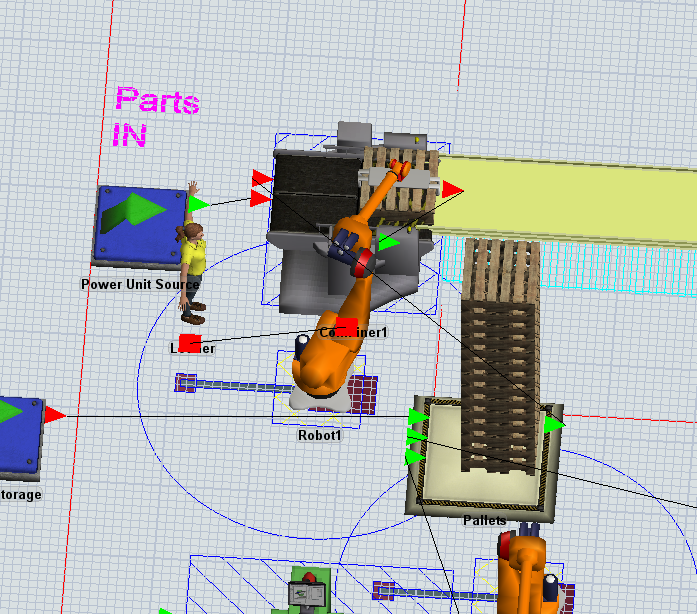The width and height of the screenshot is (697, 614).
Task: Click the Pallets name label
Action: (484, 520)
